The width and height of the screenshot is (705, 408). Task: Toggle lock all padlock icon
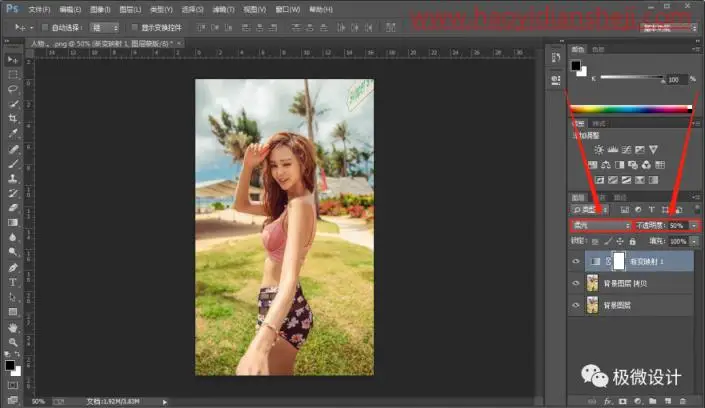632,242
